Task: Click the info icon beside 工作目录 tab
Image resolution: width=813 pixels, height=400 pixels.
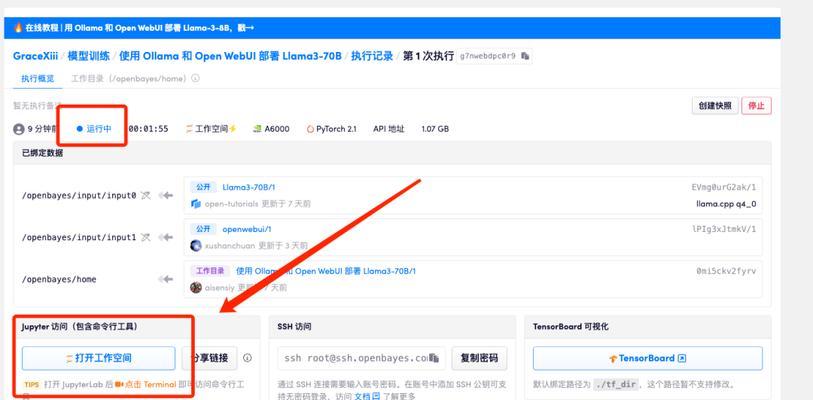Action: [195, 78]
